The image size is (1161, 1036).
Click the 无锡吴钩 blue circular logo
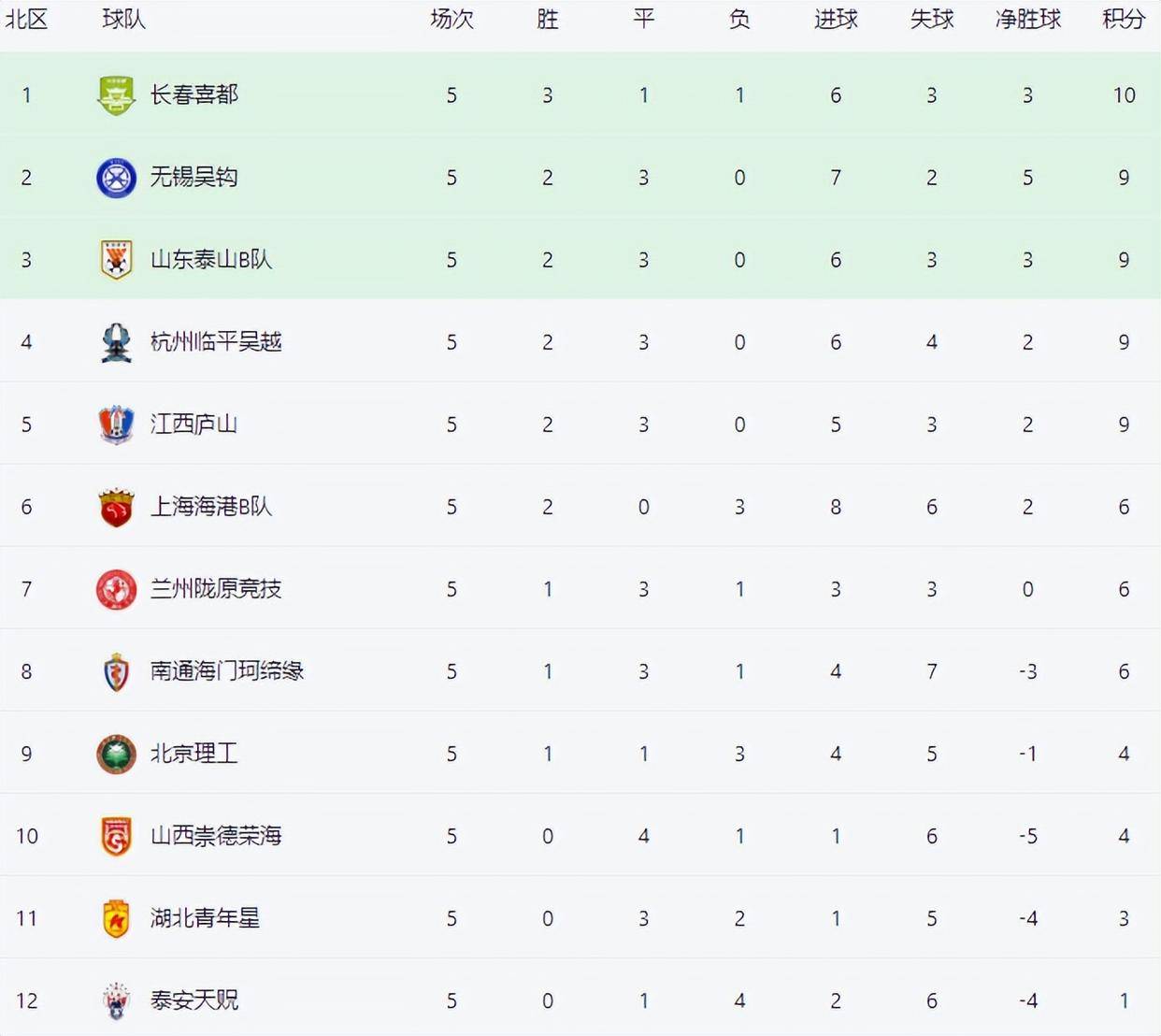pos(116,178)
